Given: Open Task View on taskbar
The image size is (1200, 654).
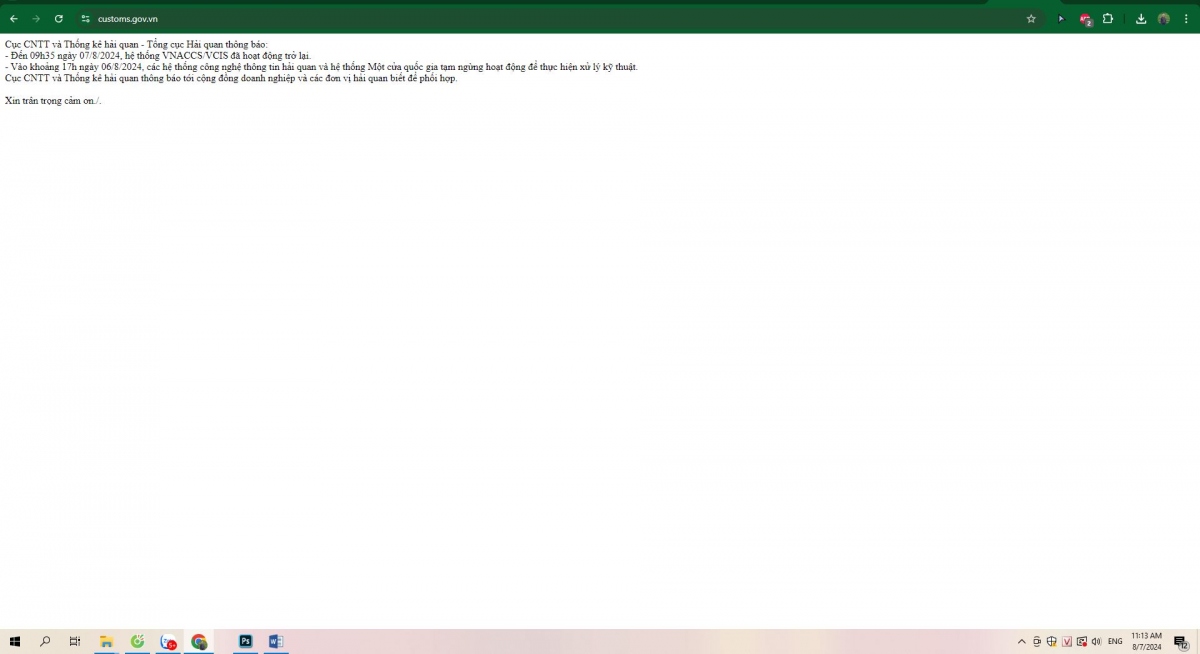Looking at the screenshot, I should [75, 642].
